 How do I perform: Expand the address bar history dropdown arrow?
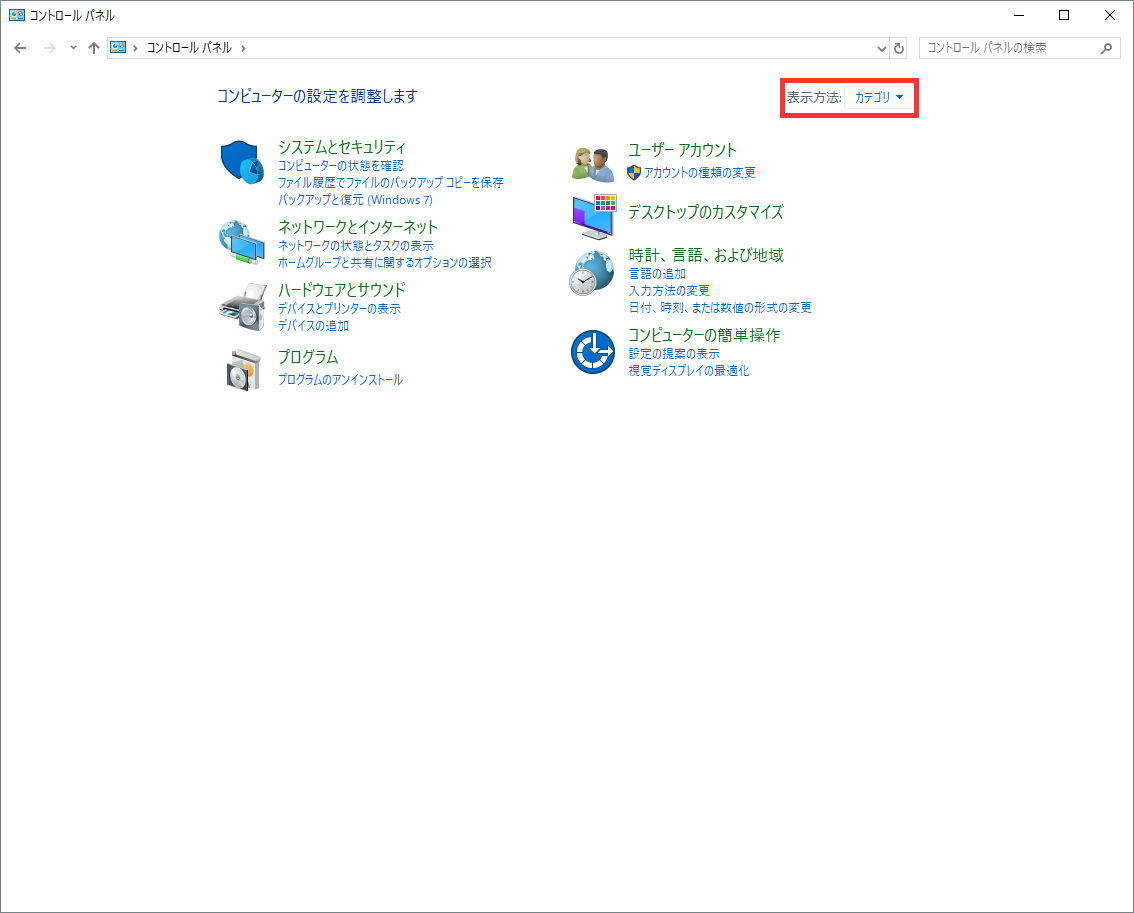pos(881,48)
